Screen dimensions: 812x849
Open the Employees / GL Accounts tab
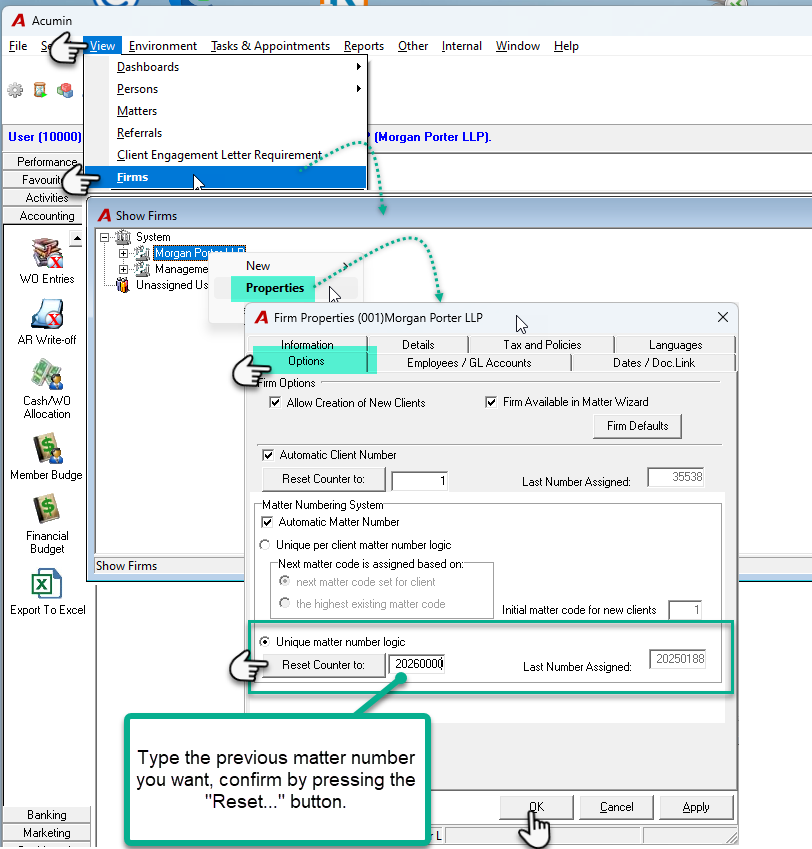coord(469,363)
